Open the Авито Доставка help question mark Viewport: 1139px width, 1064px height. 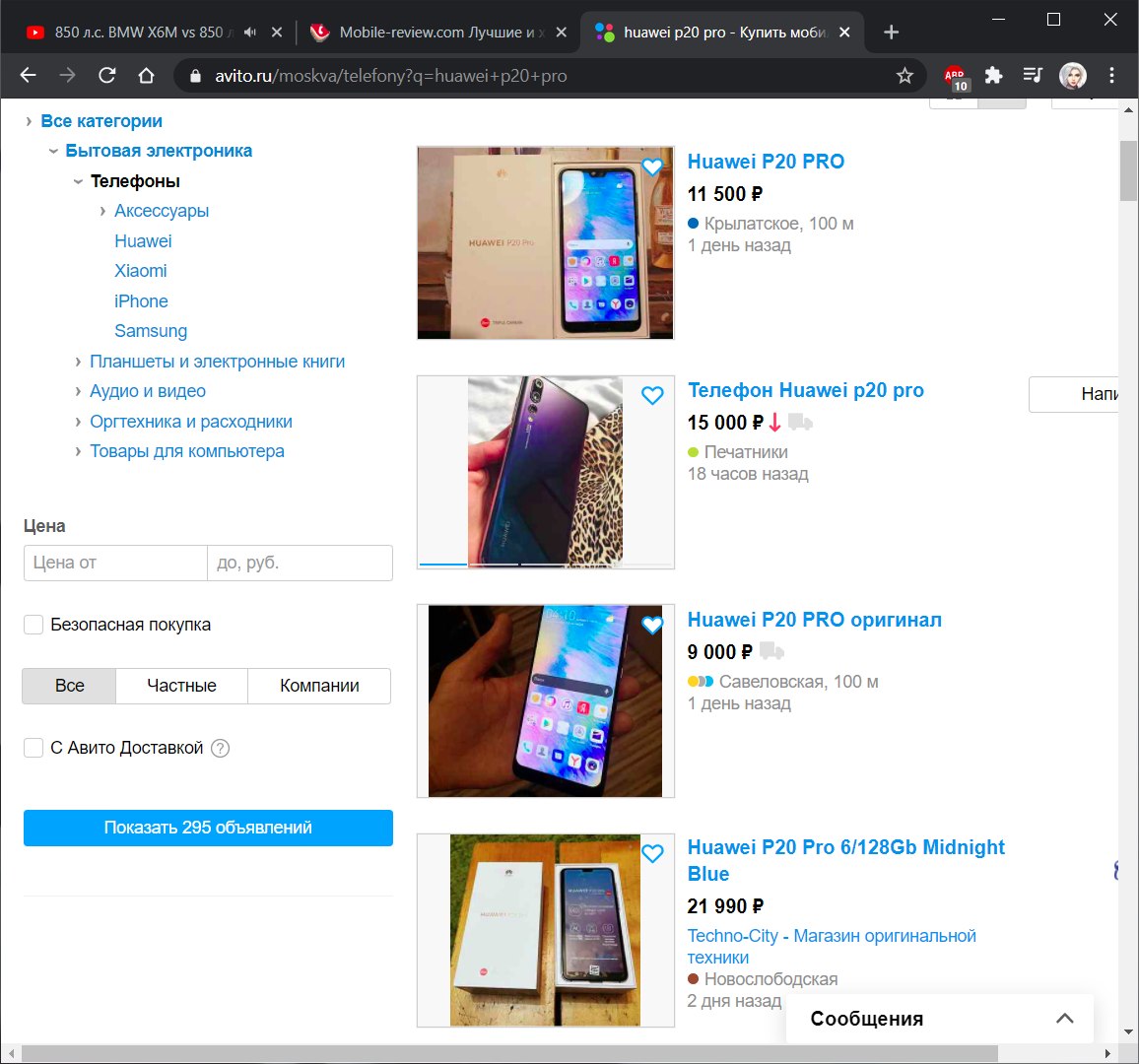click(220, 748)
